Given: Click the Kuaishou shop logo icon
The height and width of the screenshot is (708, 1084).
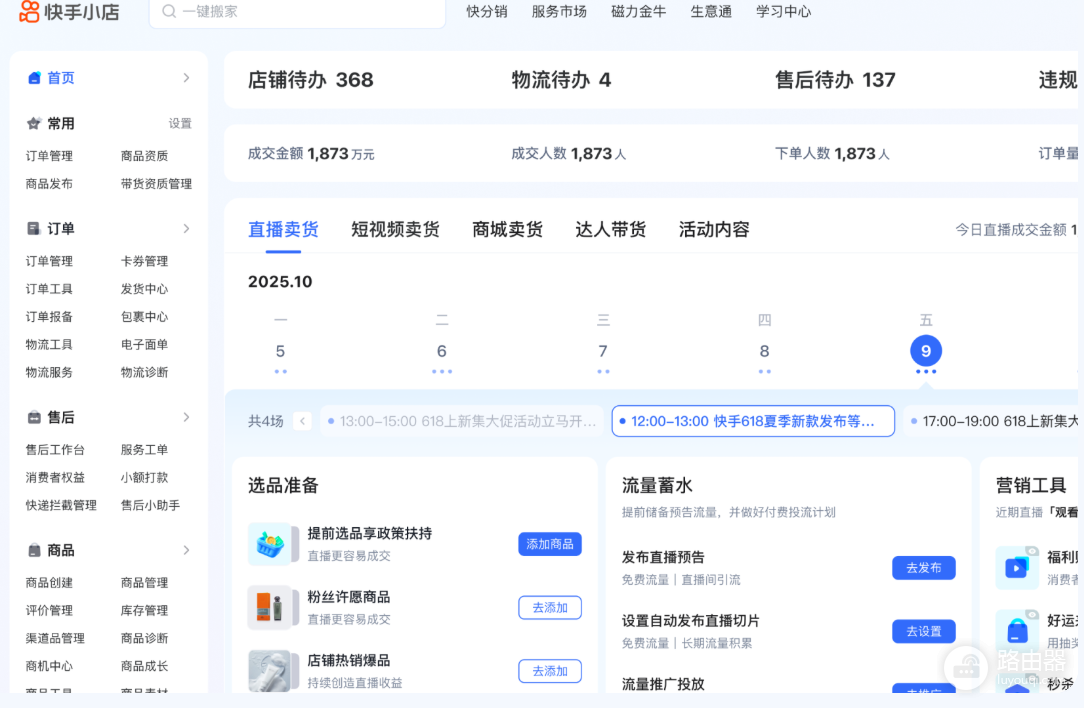Looking at the screenshot, I should (x=29, y=11).
